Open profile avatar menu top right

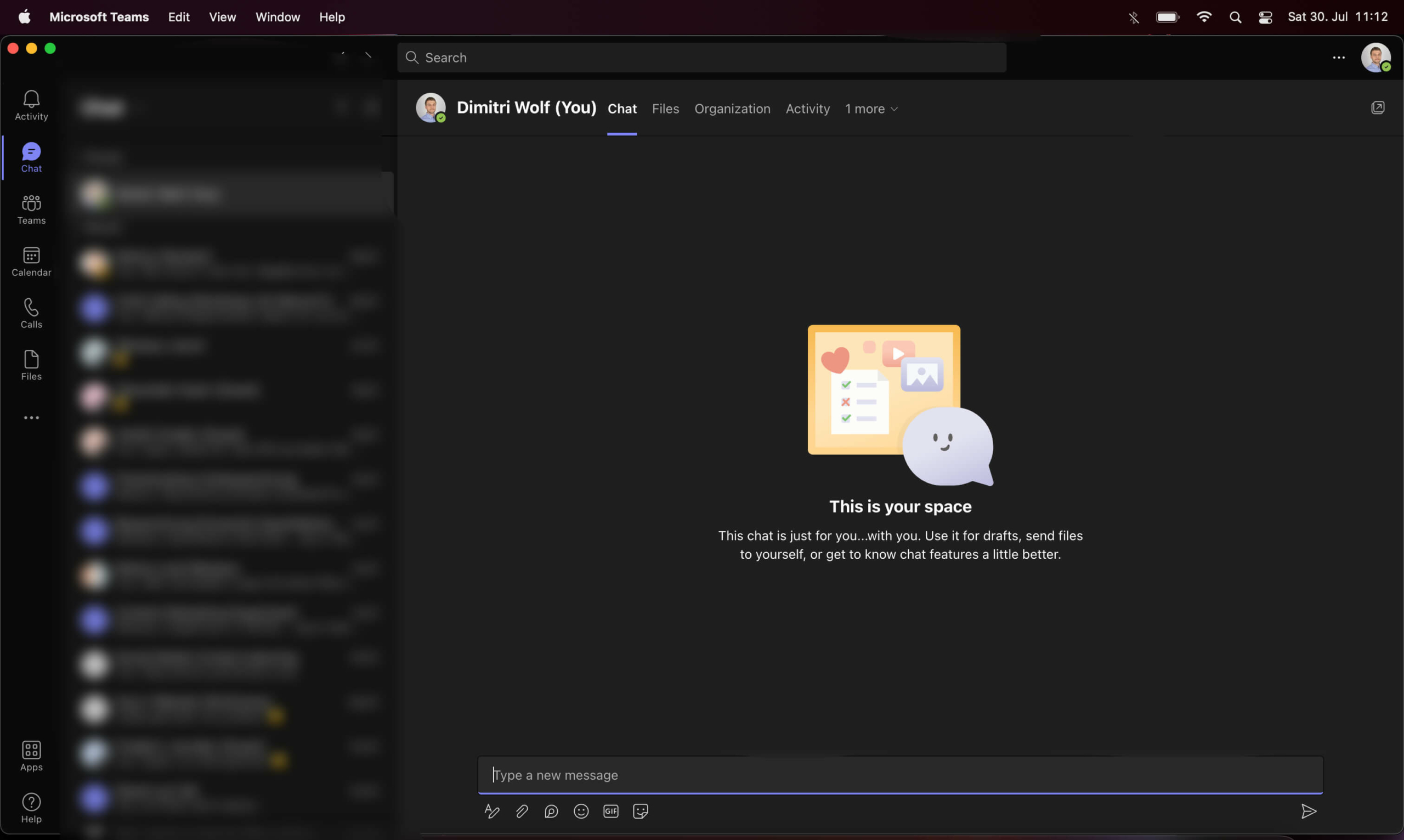point(1375,57)
